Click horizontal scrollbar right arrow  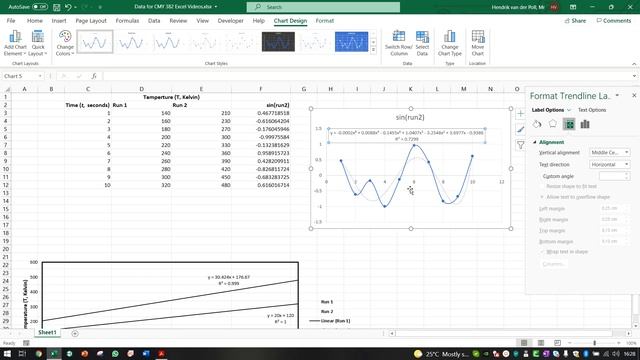coord(629,333)
